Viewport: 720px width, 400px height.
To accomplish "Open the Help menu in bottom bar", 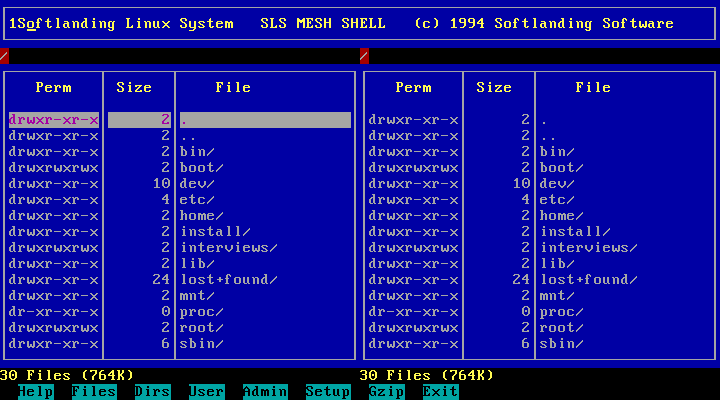I will 35,391.
